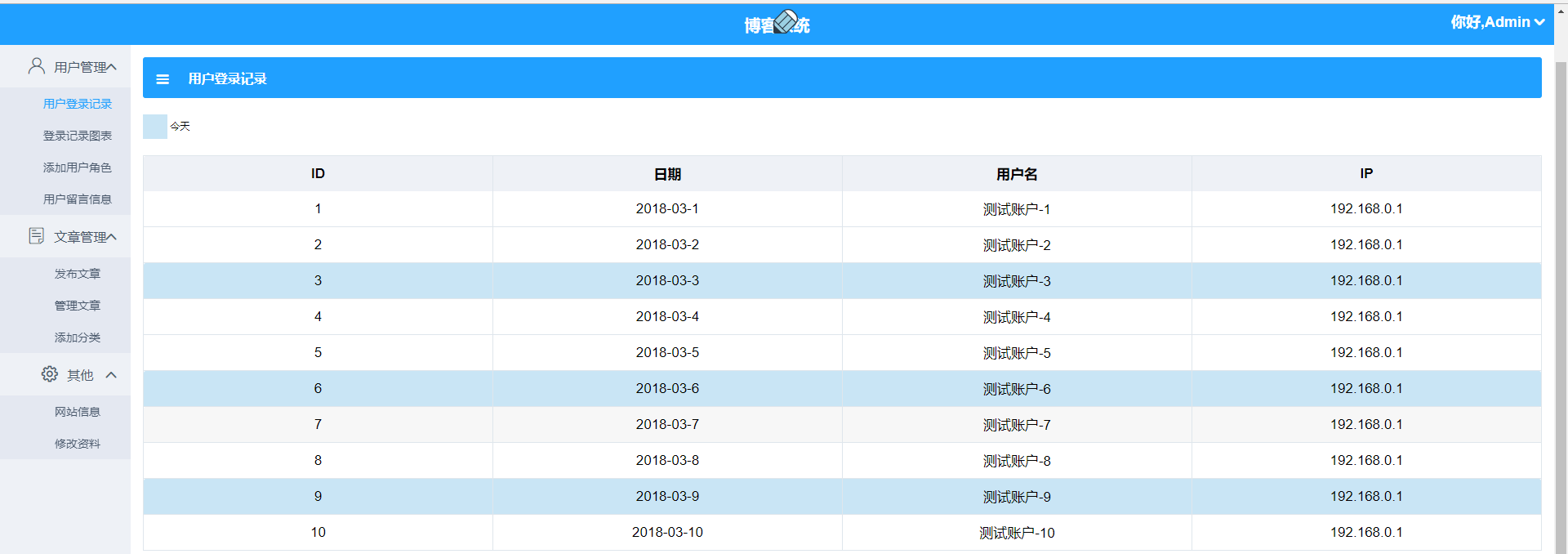Click the 用户登录记录 panel header title
The width and height of the screenshot is (1568, 554).
click(x=227, y=78)
